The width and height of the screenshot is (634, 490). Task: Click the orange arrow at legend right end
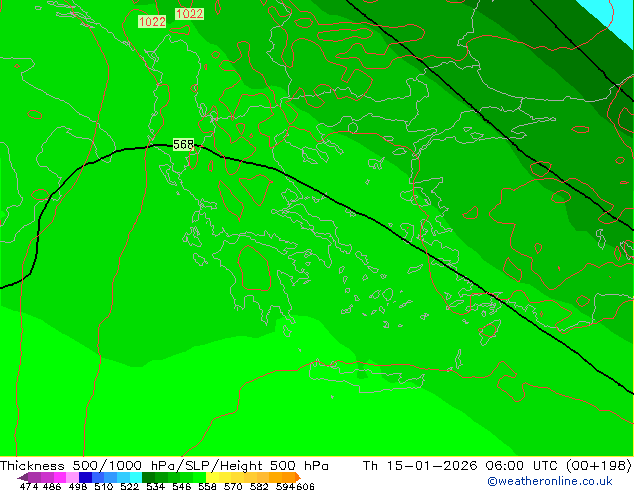pos(298,477)
